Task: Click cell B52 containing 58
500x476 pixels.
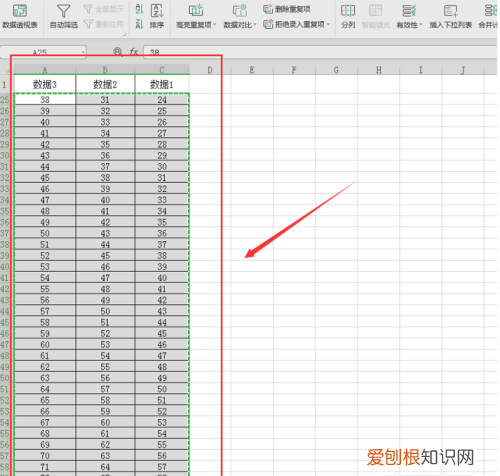Action: (x=105, y=400)
